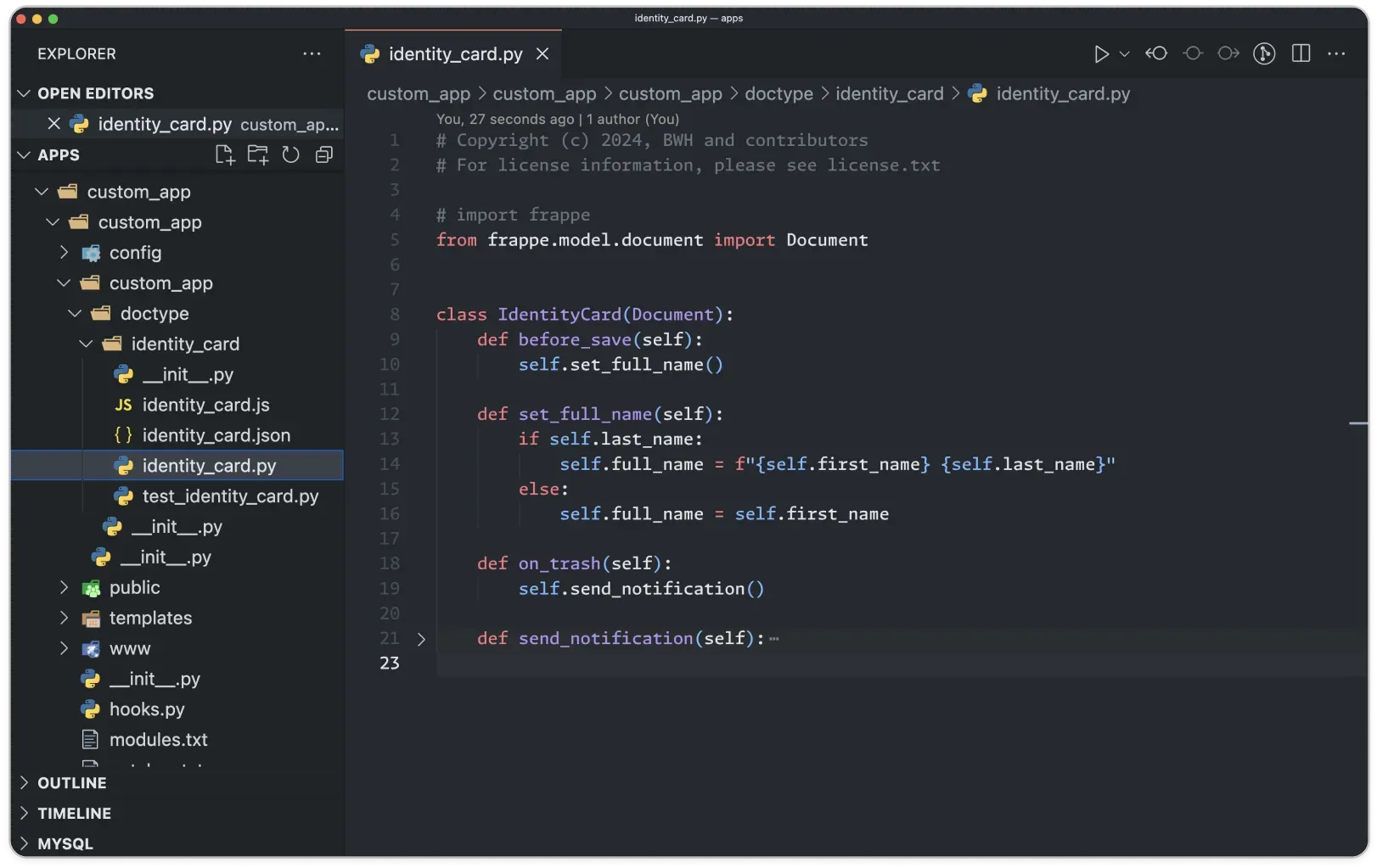
Task: Refresh the explorer file tree
Action: coord(290,155)
